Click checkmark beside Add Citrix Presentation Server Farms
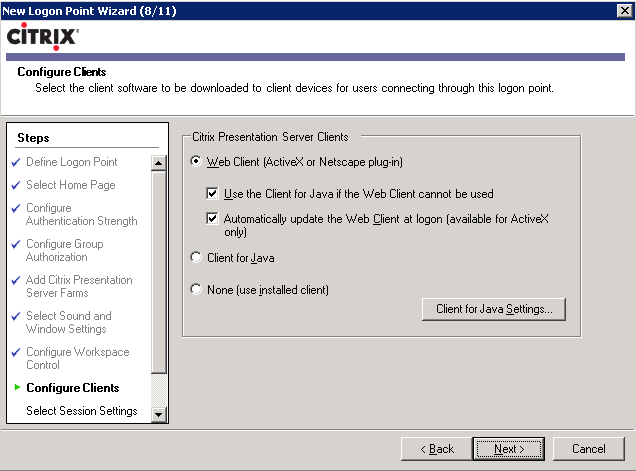The width and height of the screenshot is (636, 471). [16, 280]
